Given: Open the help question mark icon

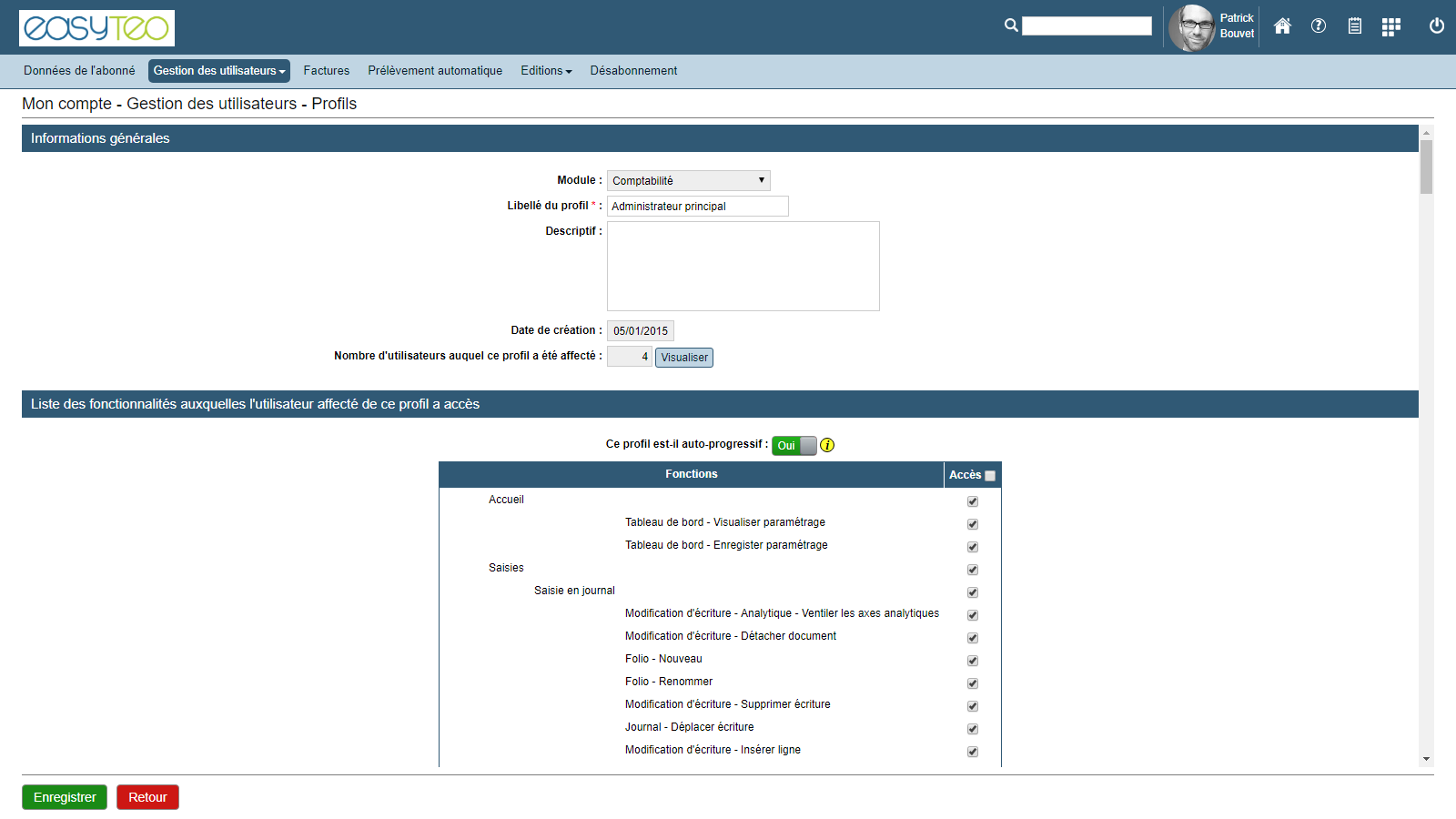Looking at the screenshot, I should coord(1318,25).
